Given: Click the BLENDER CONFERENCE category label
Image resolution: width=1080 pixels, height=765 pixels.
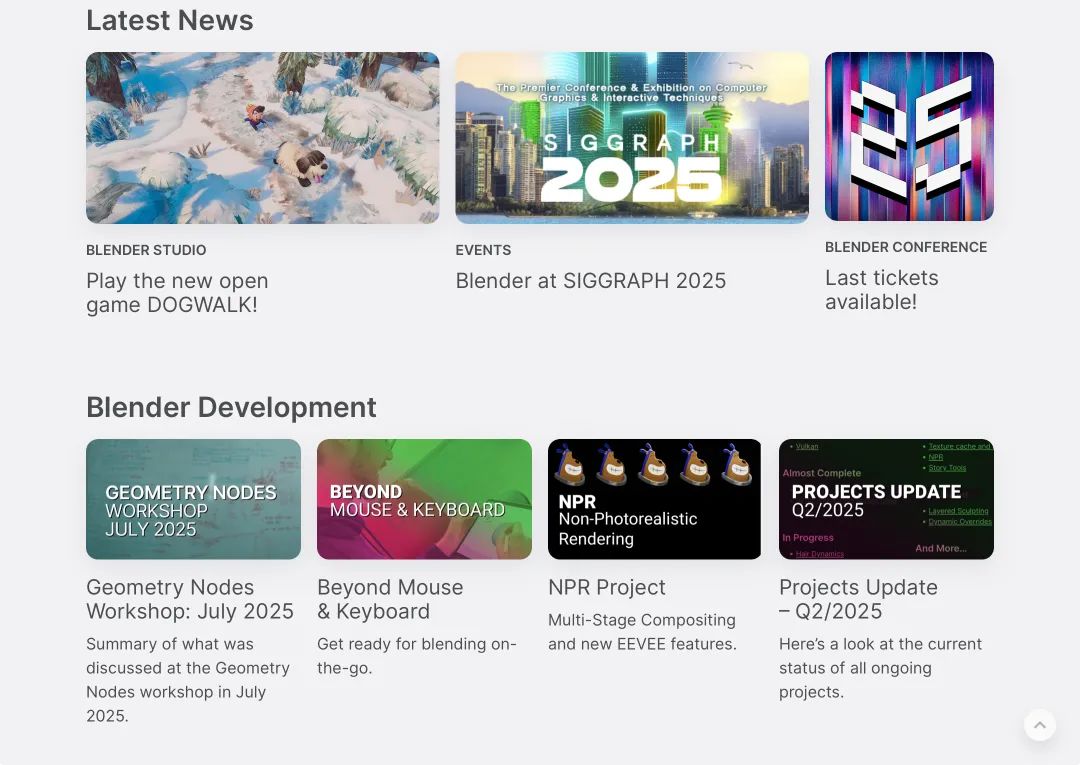Looking at the screenshot, I should pos(906,247).
